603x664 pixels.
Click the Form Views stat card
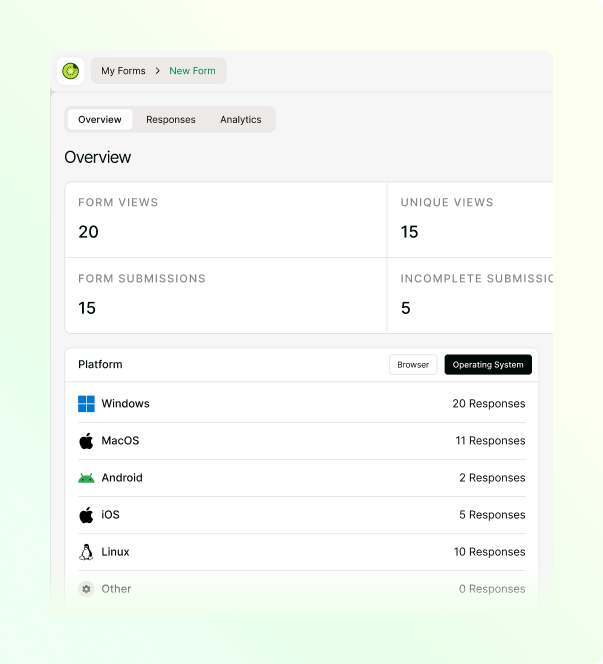tap(226, 220)
